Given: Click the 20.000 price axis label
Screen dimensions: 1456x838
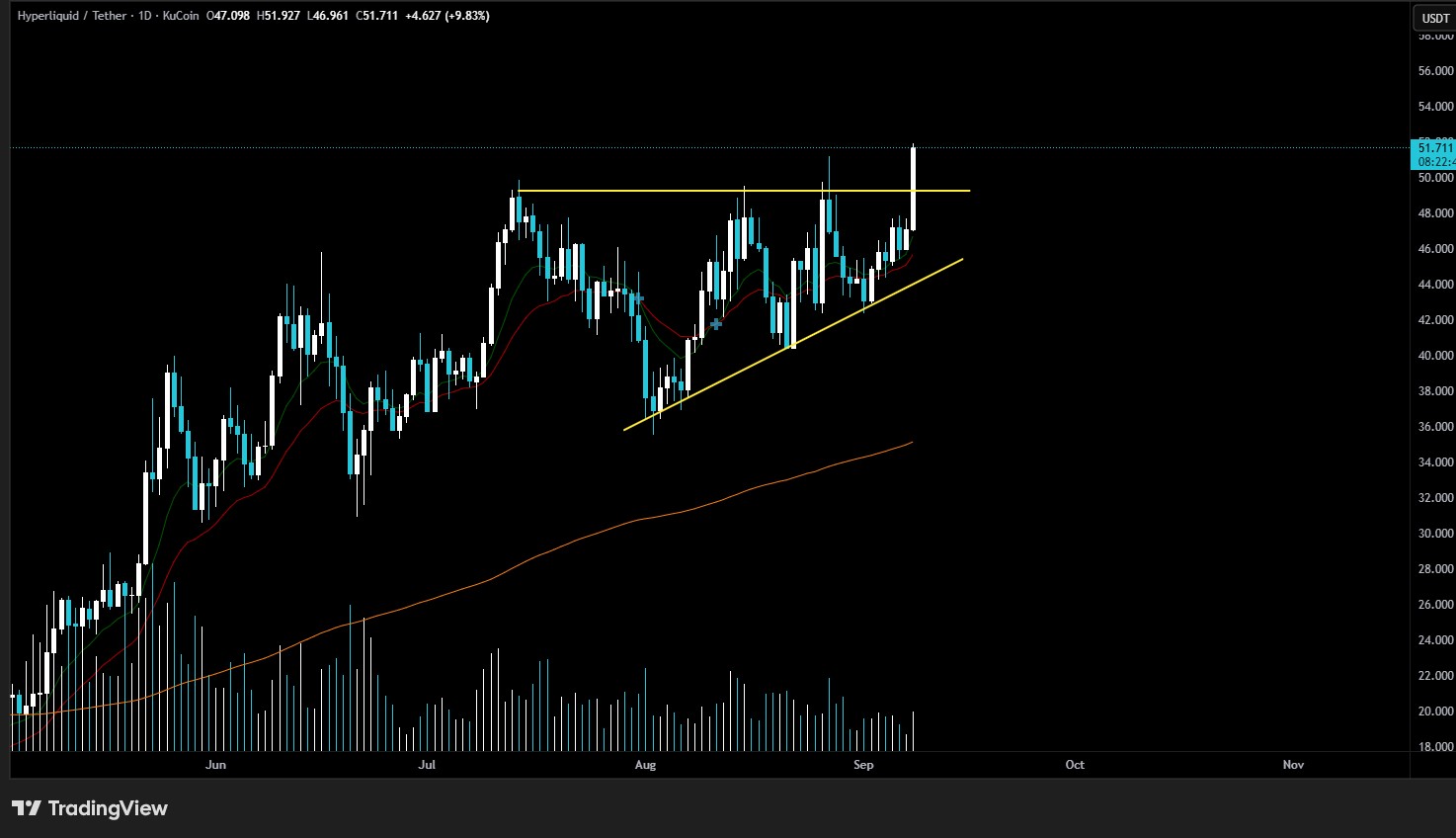Looking at the screenshot, I should [1435, 712].
